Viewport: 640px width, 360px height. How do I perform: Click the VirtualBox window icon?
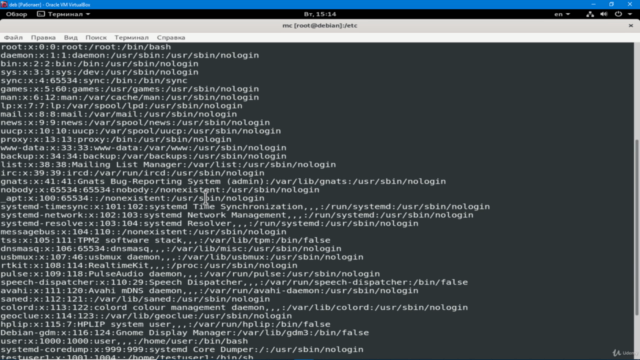(4, 4)
